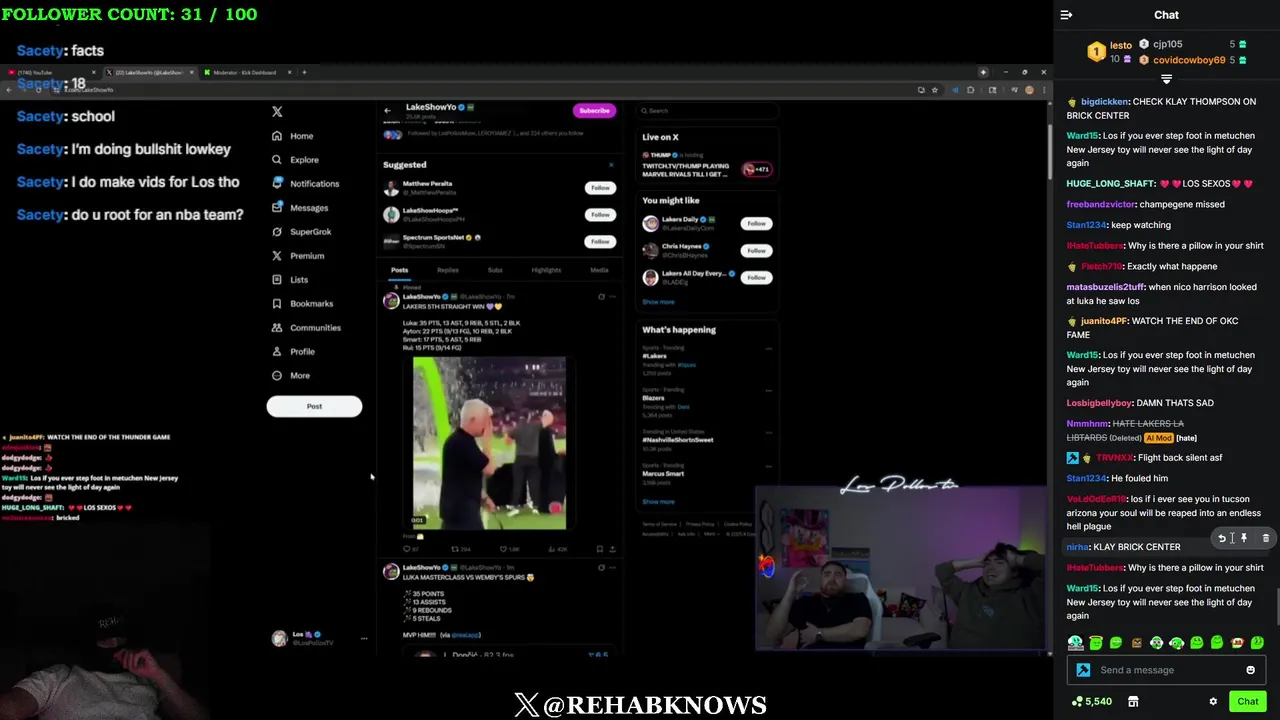Pin nirha's message with pin icon
Screen dimensions: 1280x720
pos(1244,538)
